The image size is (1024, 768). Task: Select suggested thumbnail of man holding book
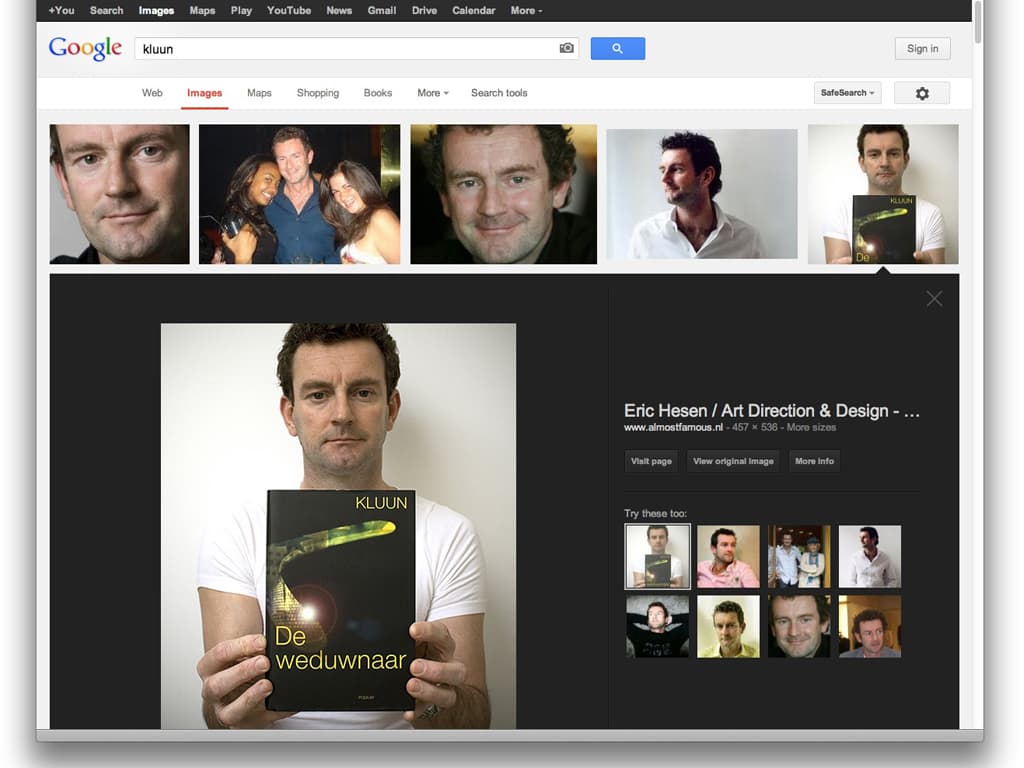point(657,556)
